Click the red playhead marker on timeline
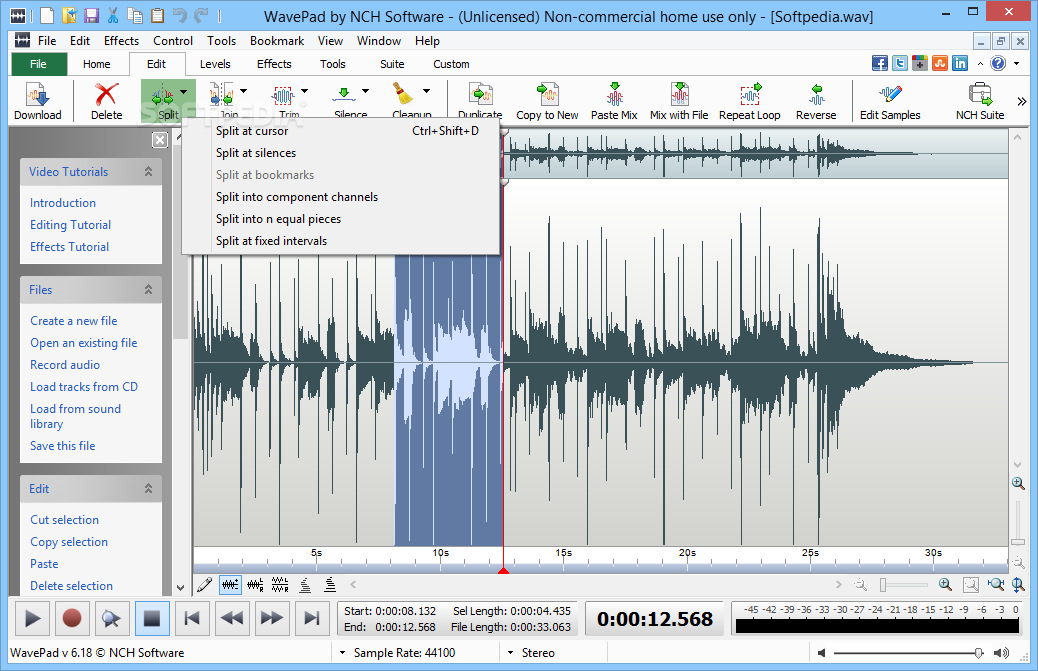The height and width of the screenshot is (671, 1038). pyautogui.click(x=503, y=570)
